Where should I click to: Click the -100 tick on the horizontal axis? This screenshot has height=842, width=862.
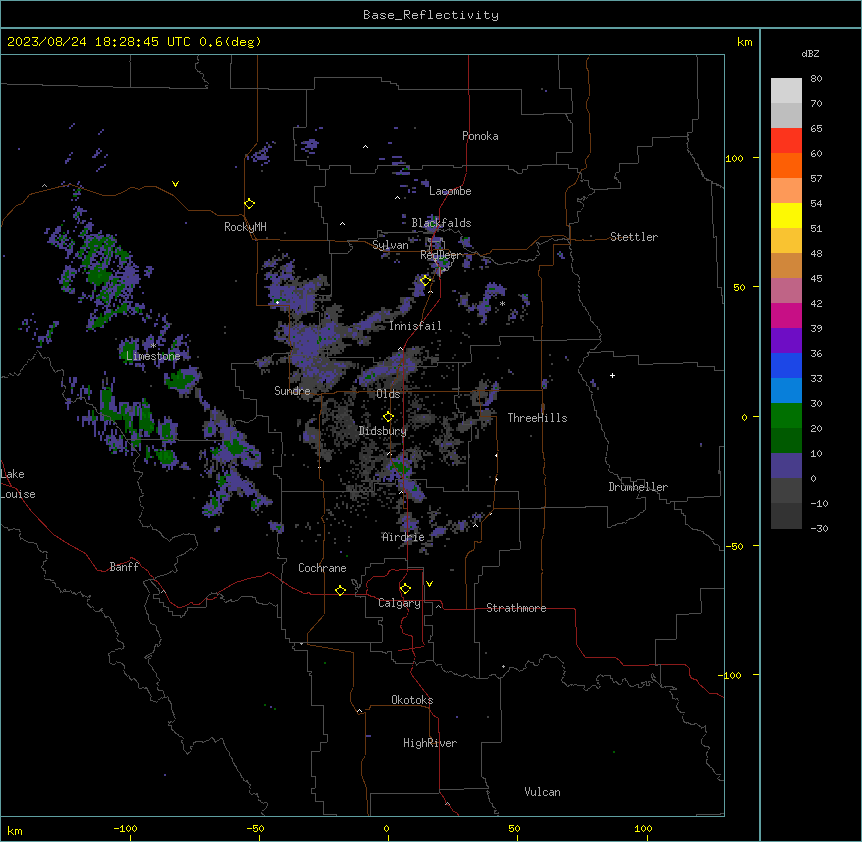pyautogui.click(x=125, y=828)
